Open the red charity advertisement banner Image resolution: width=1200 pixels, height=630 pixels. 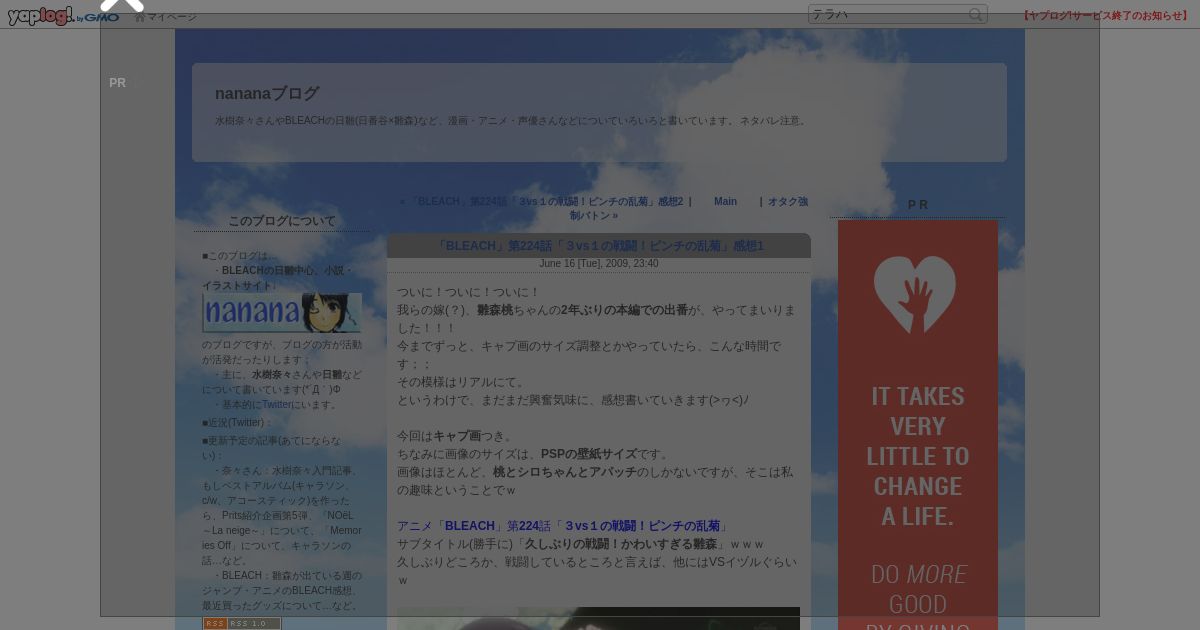coord(918,425)
